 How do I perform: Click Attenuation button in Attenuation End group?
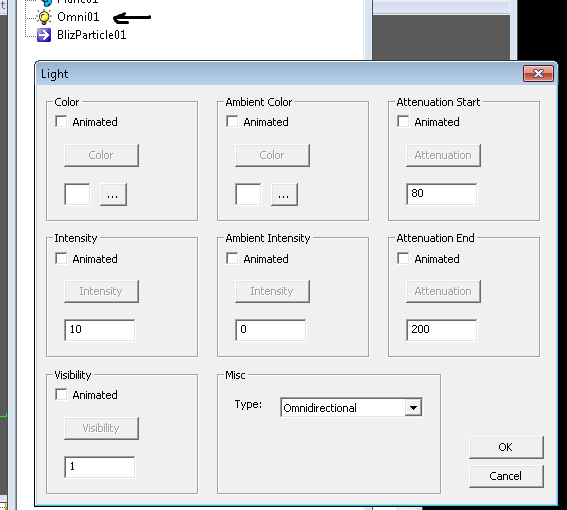443,291
